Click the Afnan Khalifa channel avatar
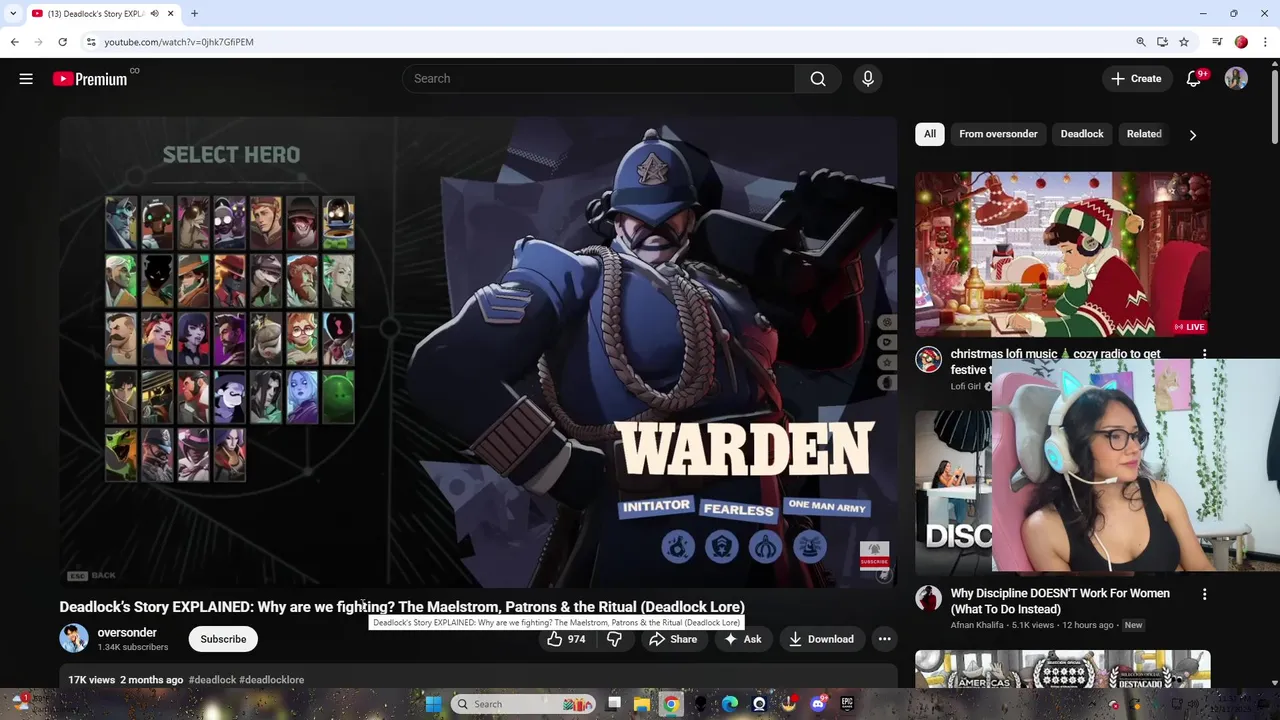1280x720 pixels. click(929, 599)
